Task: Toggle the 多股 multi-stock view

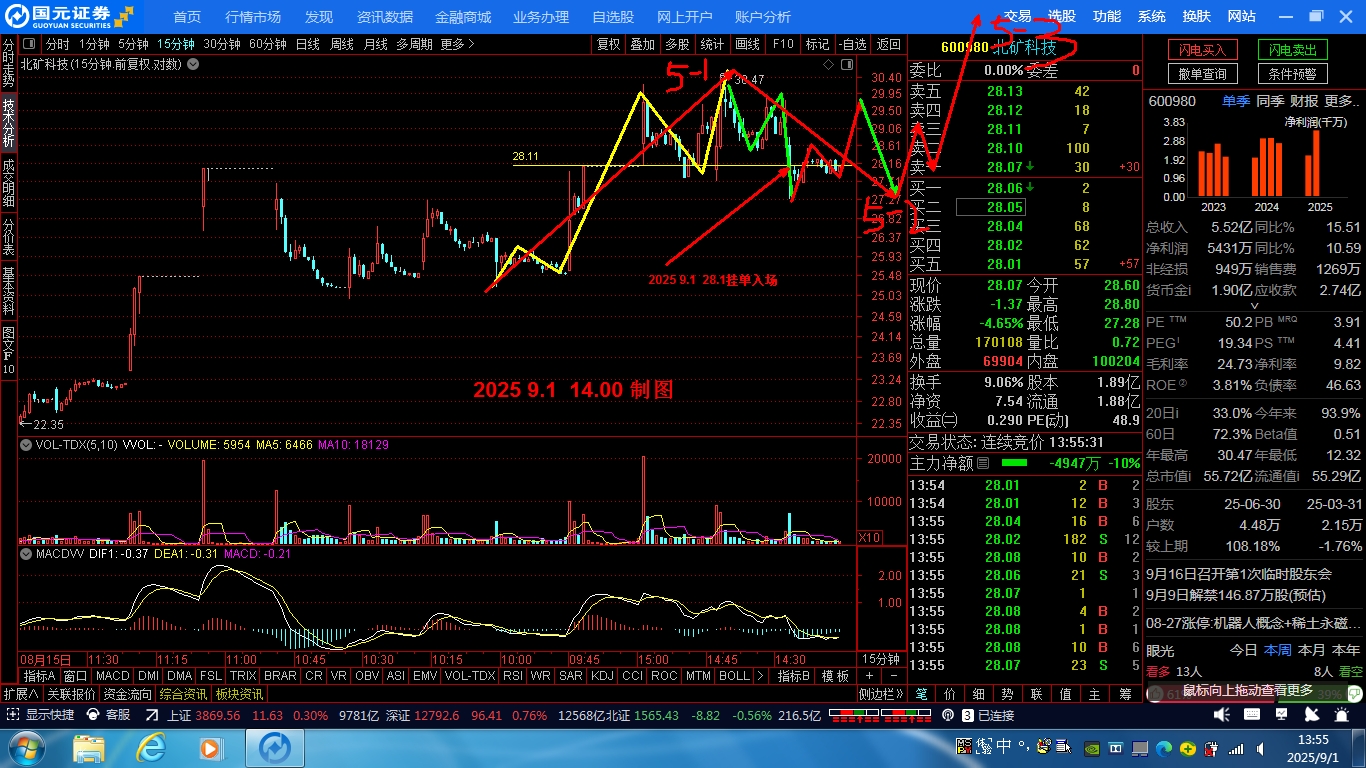Action: click(x=677, y=44)
